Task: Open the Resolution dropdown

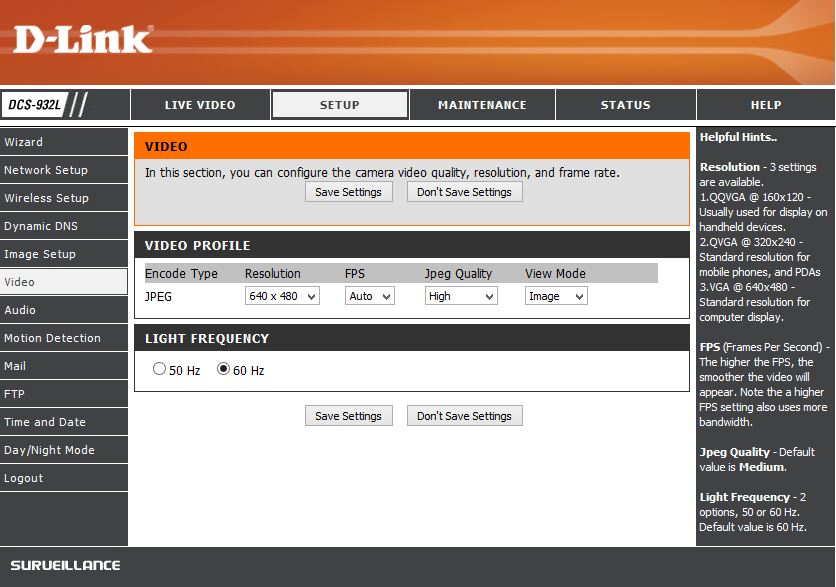Action: tap(282, 295)
